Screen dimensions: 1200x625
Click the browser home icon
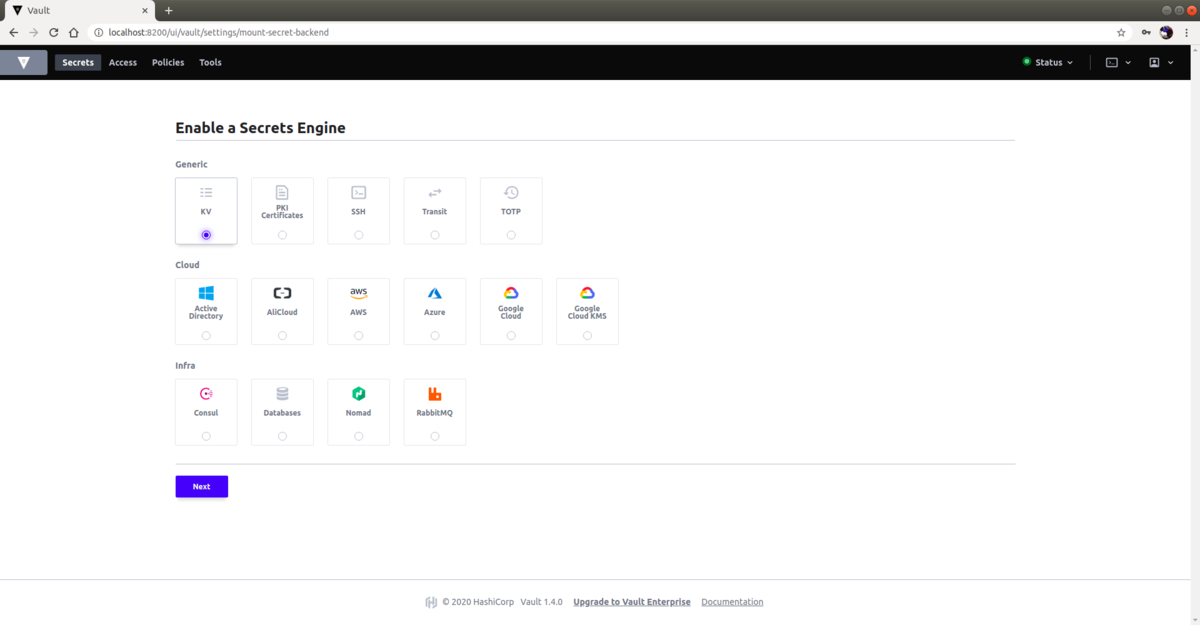(x=73, y=32)
